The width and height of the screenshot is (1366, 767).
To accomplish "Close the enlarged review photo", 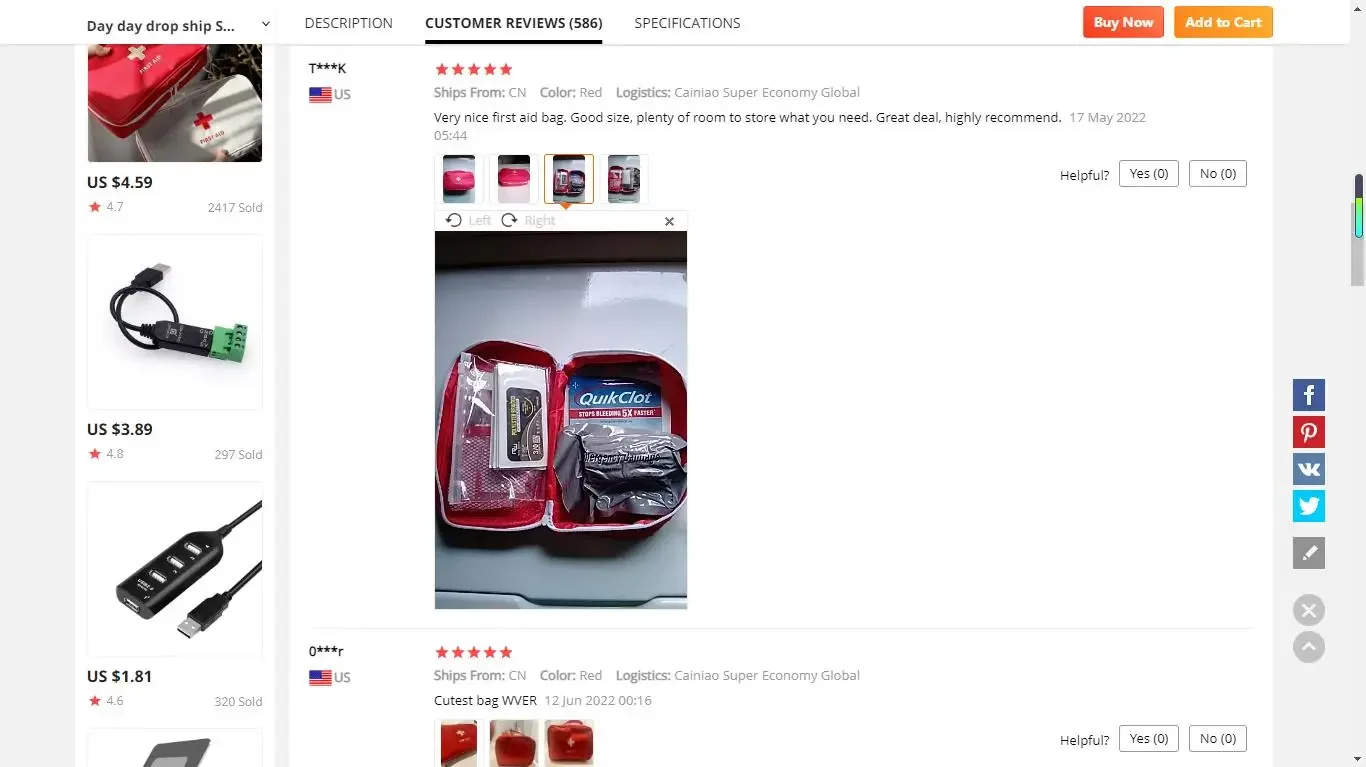I will (669, 221).
